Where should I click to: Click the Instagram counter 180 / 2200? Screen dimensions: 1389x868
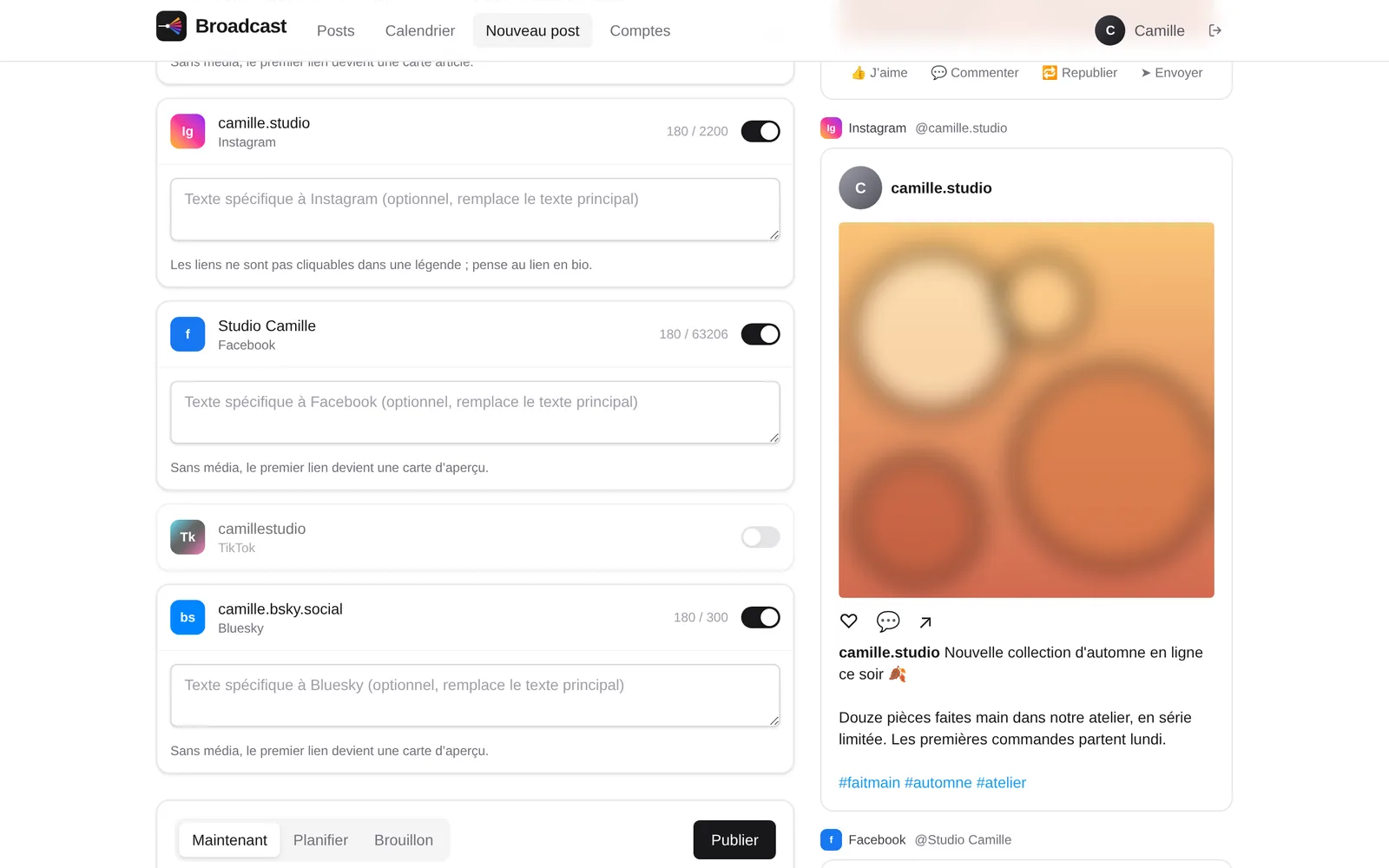(697, 131)
